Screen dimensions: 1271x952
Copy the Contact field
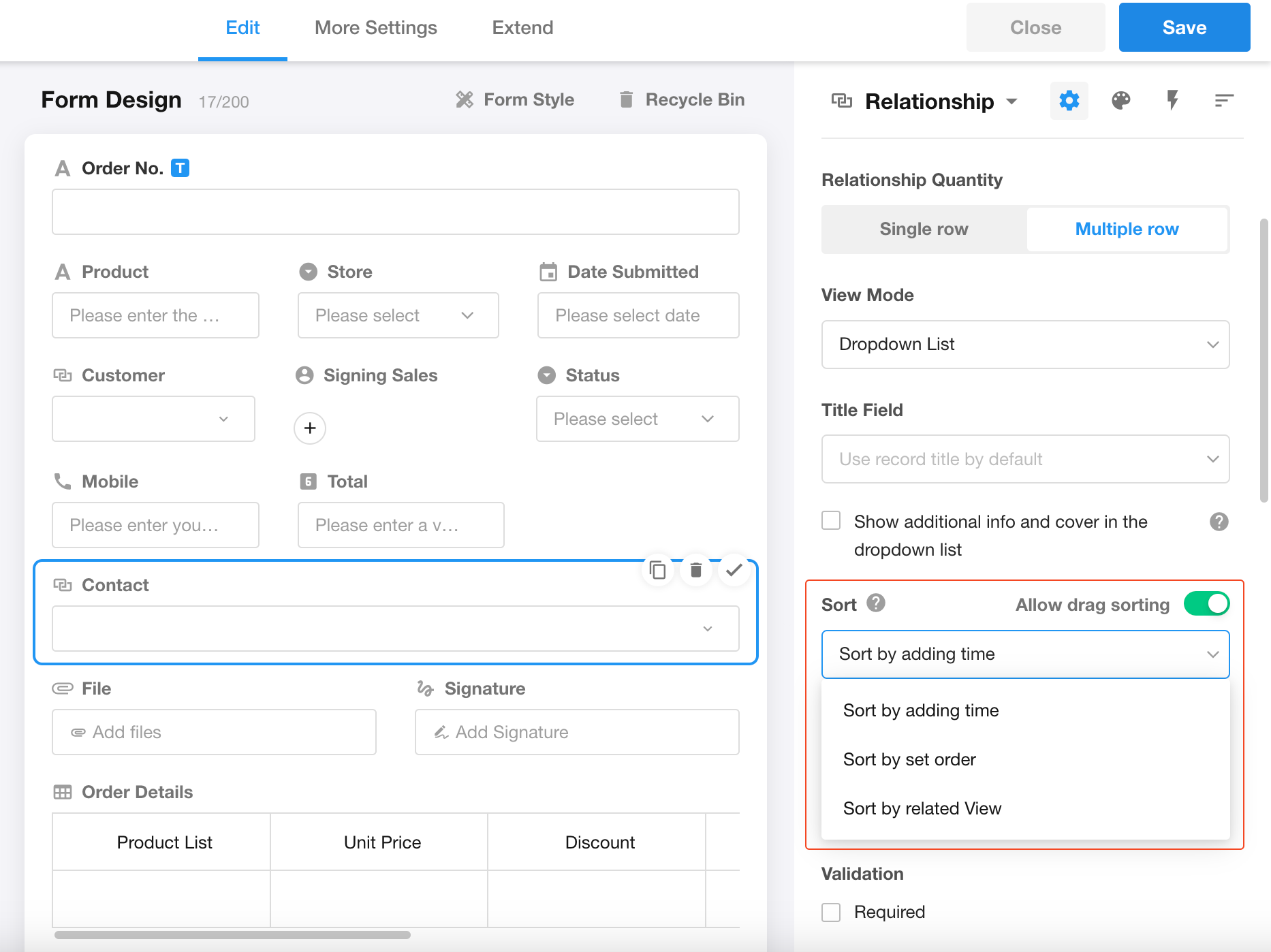point(658,570)
